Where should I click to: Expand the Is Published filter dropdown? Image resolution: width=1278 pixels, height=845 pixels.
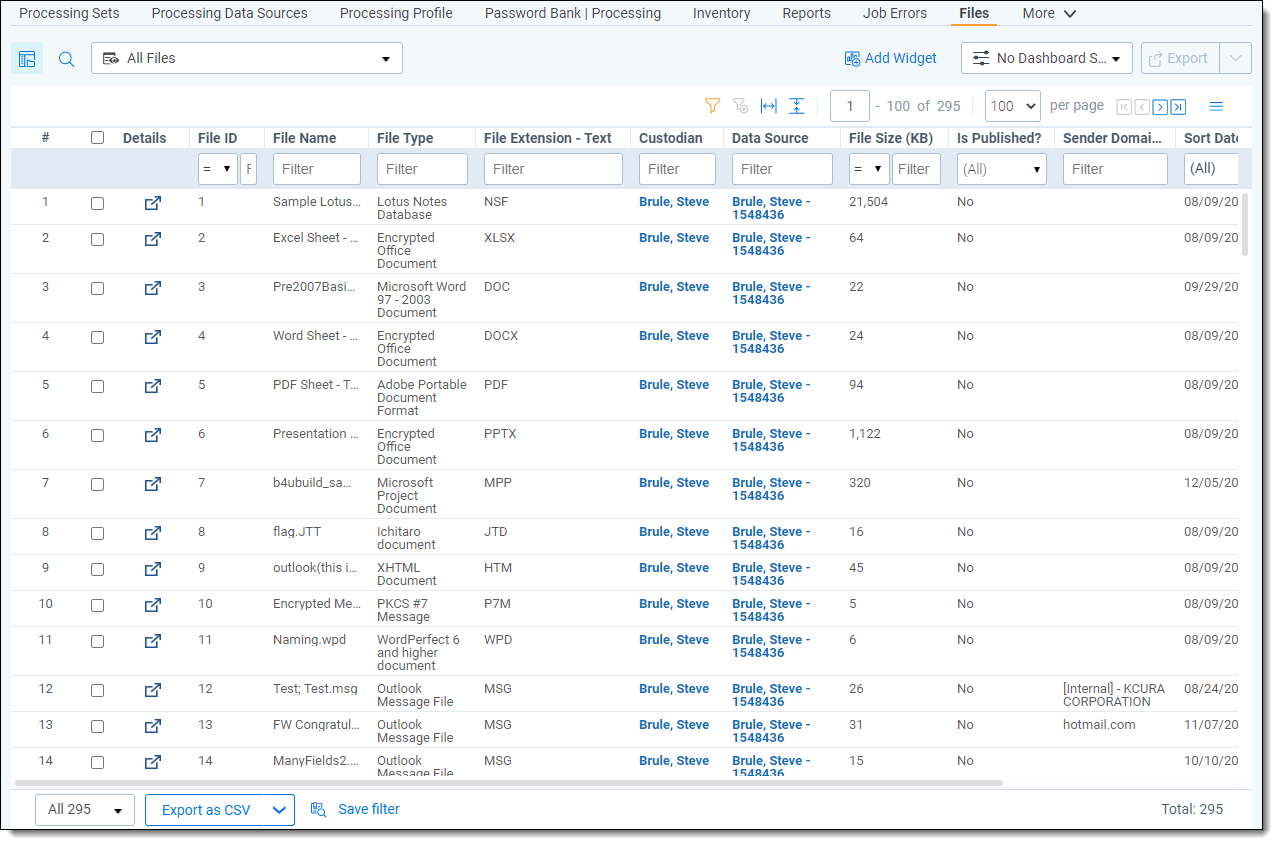click(x=1002, y=169)
